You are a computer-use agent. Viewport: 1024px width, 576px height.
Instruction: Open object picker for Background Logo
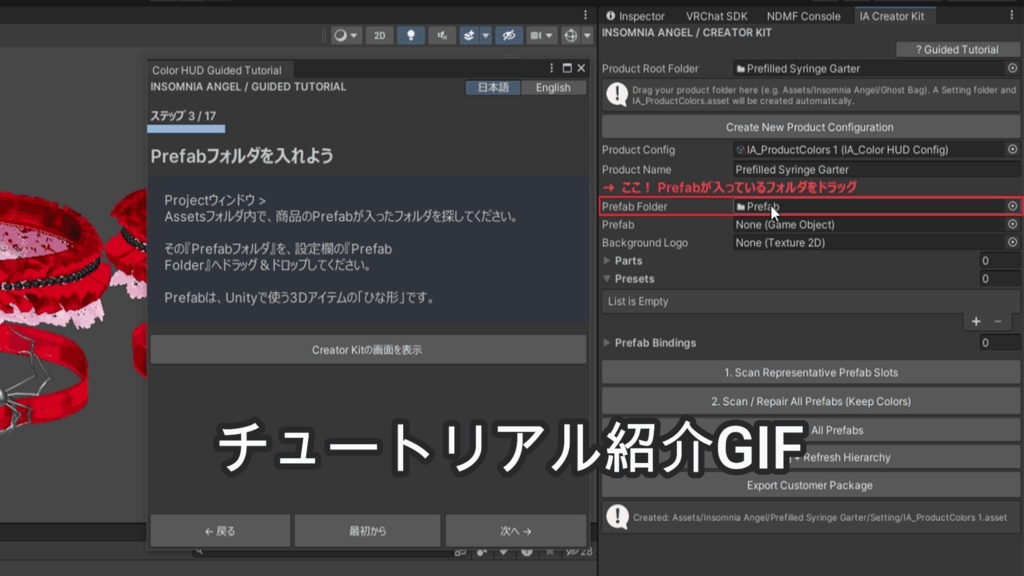[1012, 242]
